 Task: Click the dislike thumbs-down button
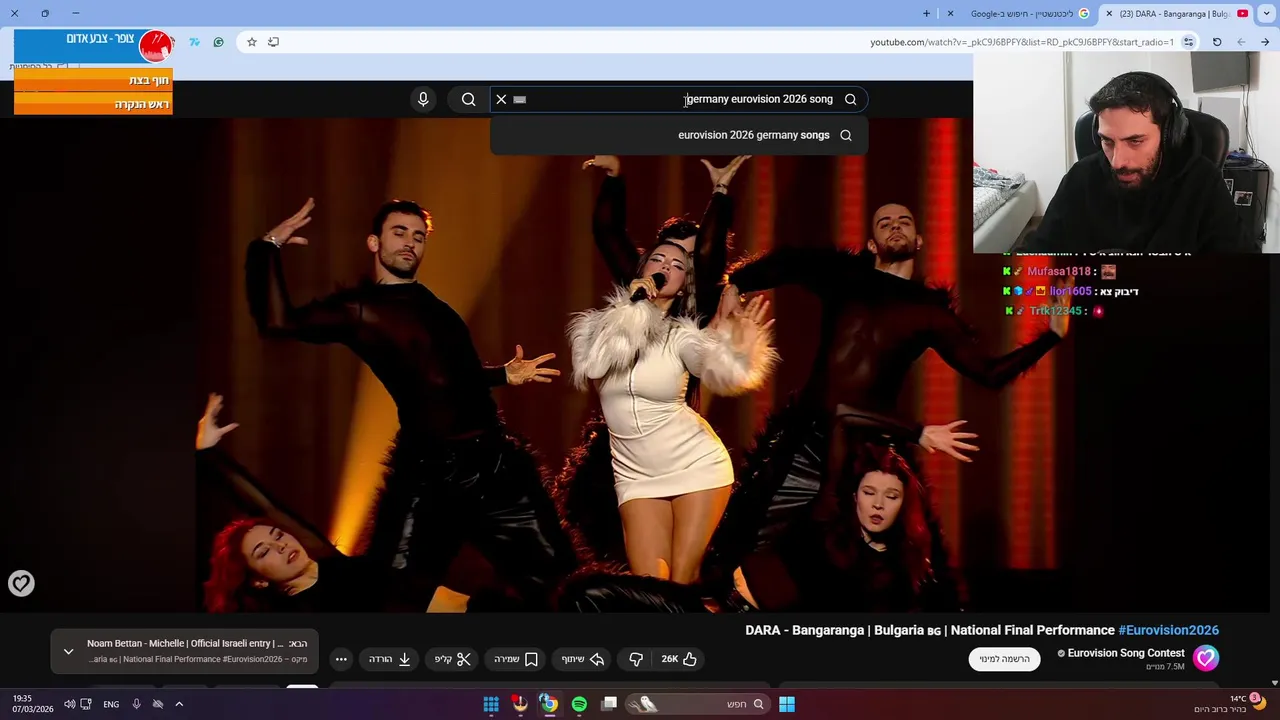[x=636, y=659]
